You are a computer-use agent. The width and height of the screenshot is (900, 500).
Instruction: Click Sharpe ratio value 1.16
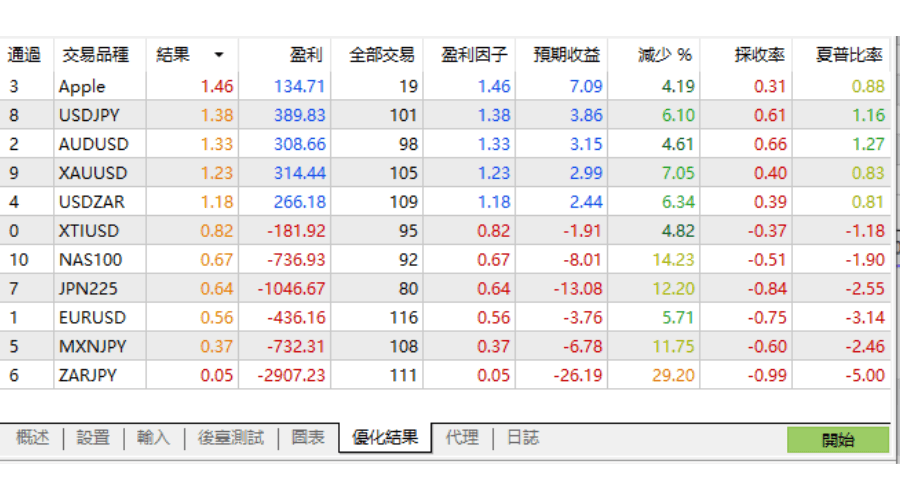[x=868, y=115]
